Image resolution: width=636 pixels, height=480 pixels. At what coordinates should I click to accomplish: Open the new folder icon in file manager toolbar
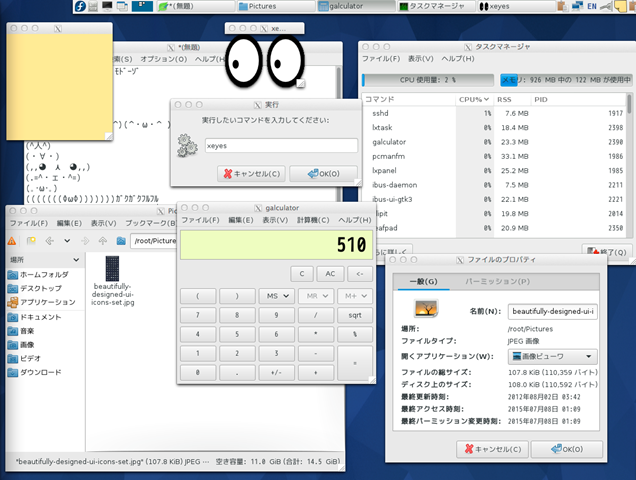(31, 241)
